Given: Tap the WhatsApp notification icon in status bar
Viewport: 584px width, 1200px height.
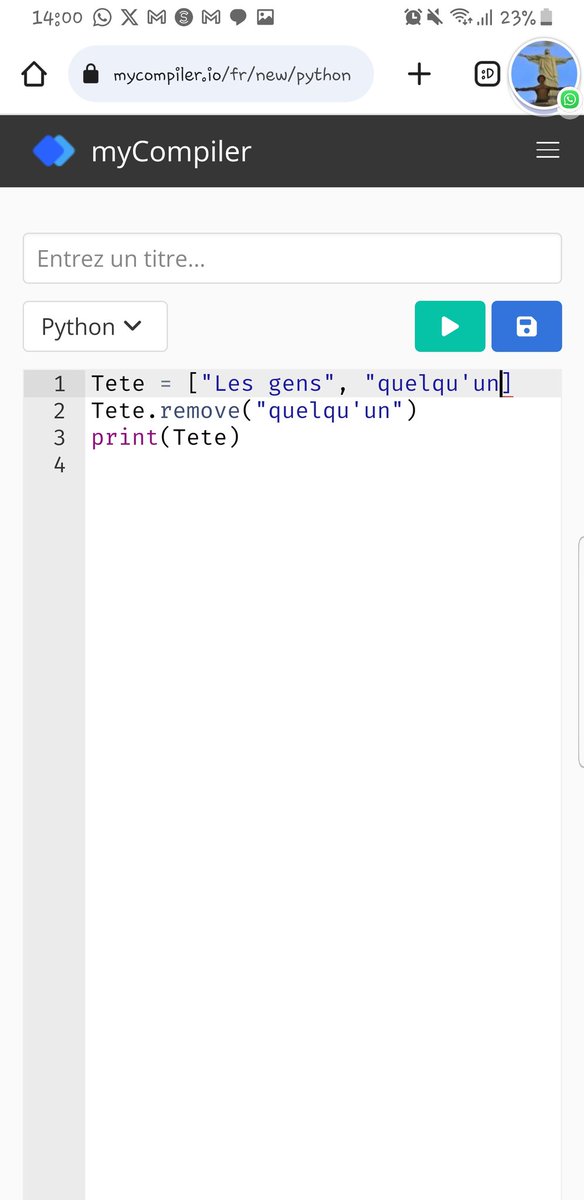Looking at the screenshot, I should coord(102,17).
